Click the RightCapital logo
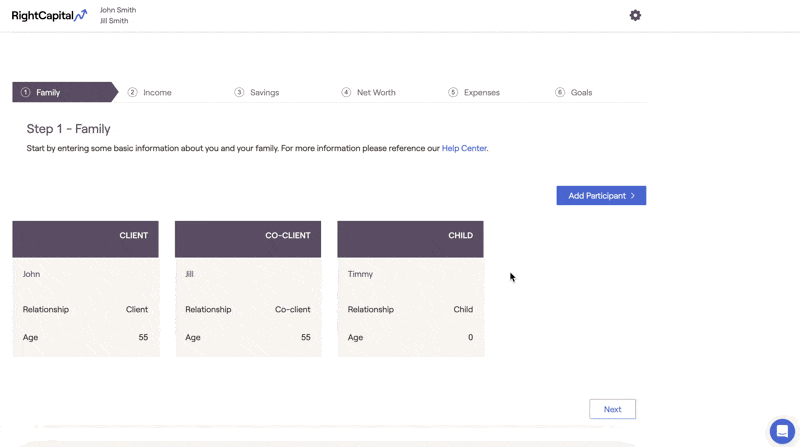Screen dimensions: 800x447 pyautogui.click(x=49, y=15)
